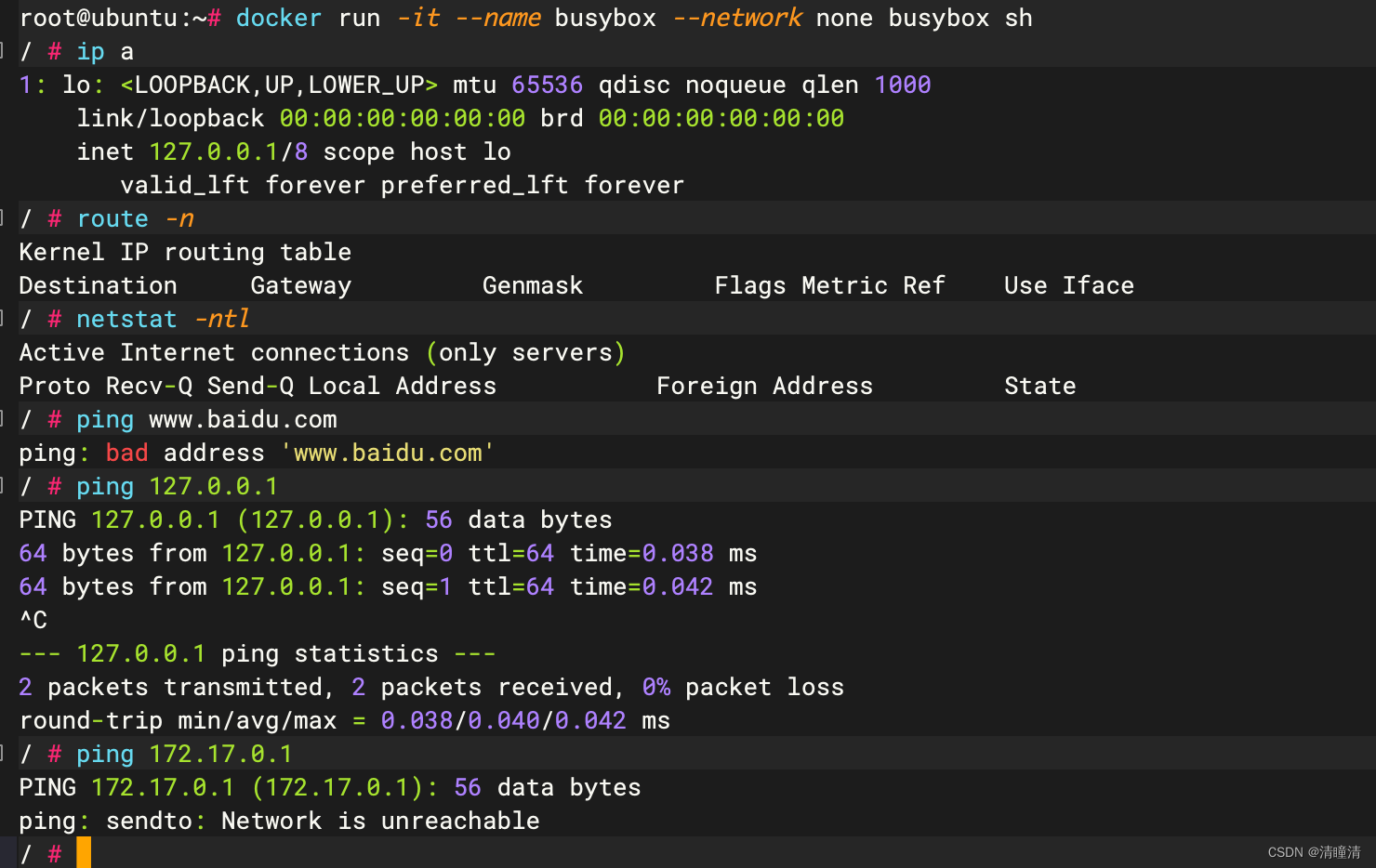Click the 'PING 127.0.0.1 ... 56 data bytes' line

click(315, 519)
